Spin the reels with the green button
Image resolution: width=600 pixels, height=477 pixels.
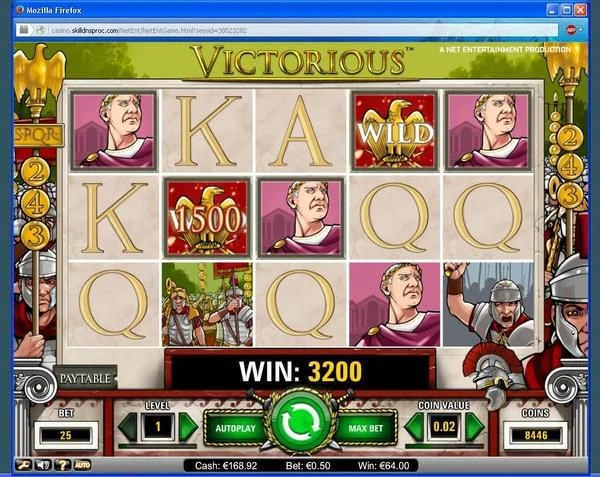[x=300, y=421]
